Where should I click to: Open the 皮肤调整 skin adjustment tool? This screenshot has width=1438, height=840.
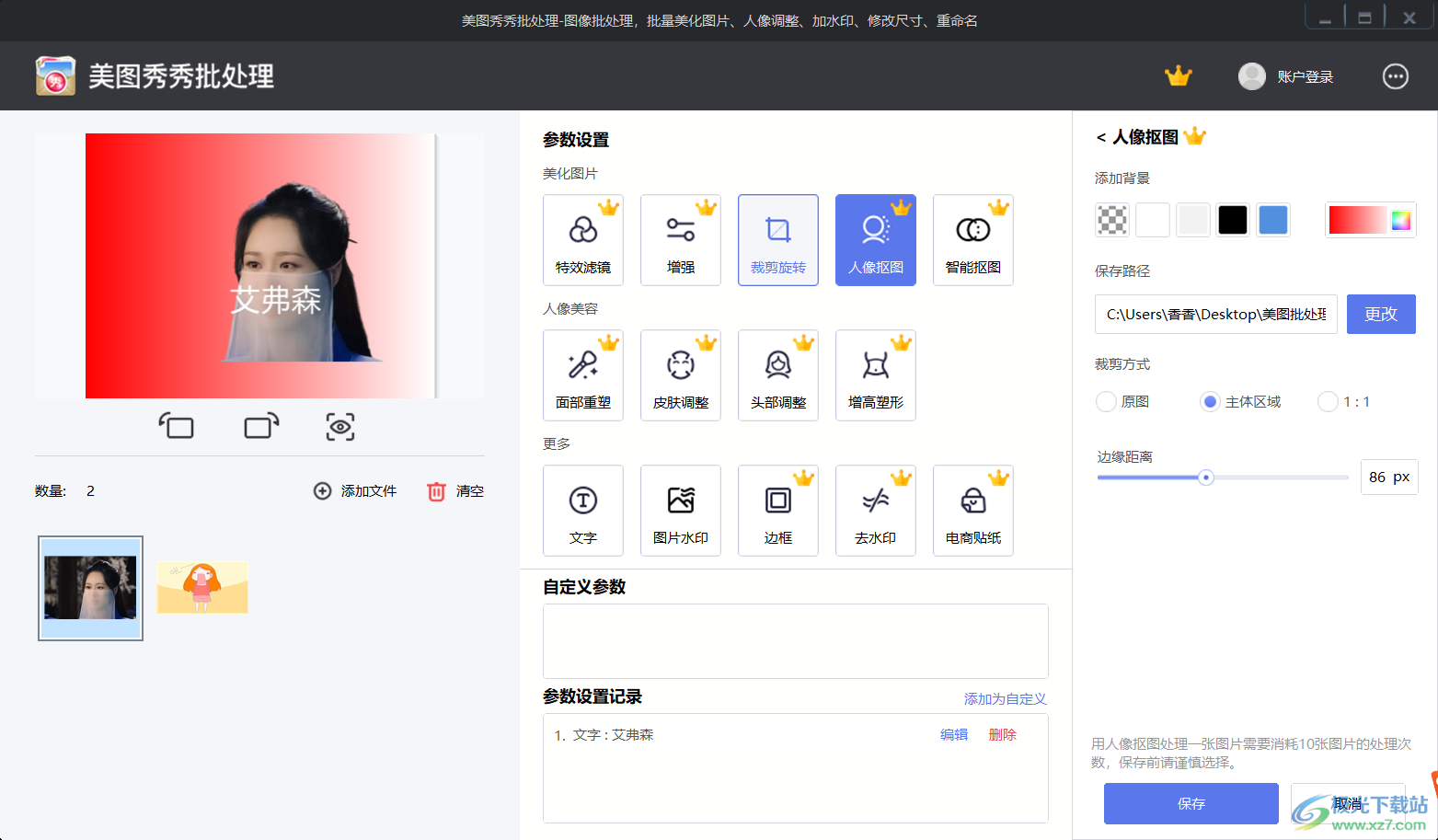pyautogui.click(x=681, y=375)
